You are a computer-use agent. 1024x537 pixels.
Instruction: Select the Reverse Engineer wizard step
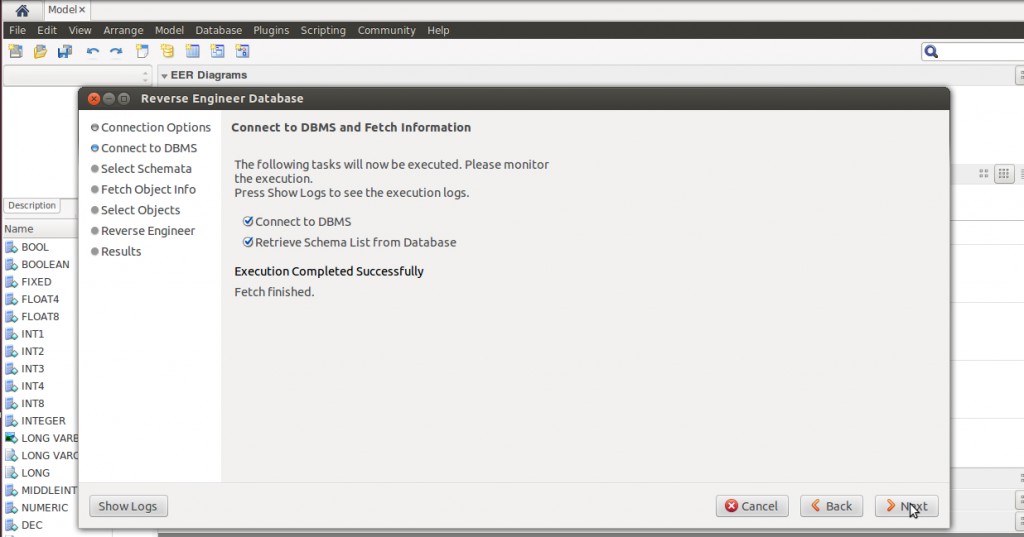coord(143,231)
